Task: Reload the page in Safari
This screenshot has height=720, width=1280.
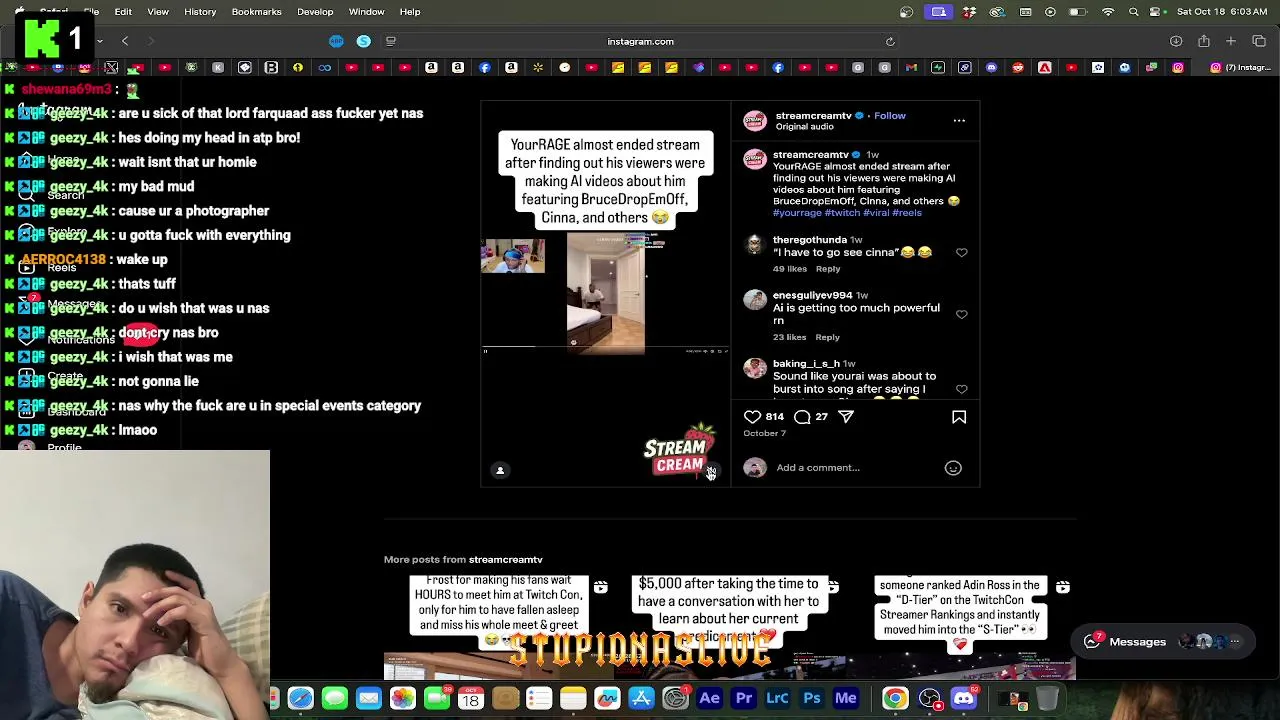Action: tap(890, 42)
